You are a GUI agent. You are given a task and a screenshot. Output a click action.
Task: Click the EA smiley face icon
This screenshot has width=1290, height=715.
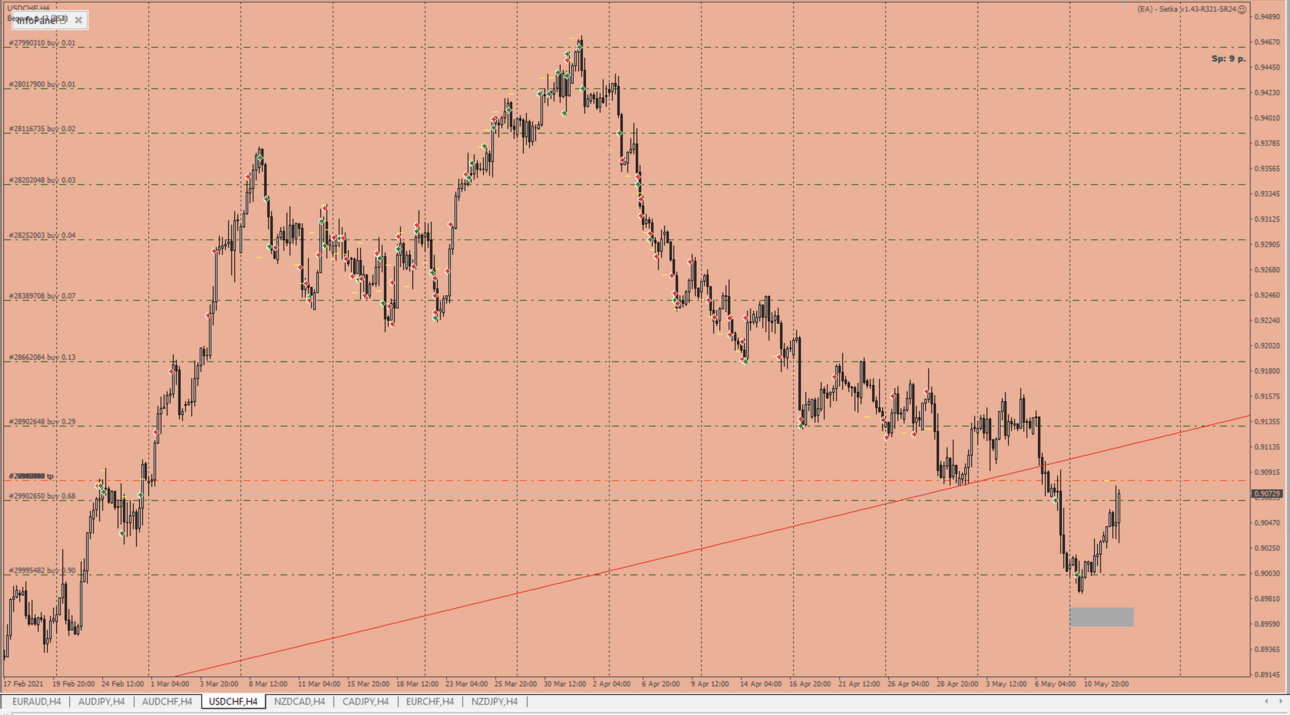1242,9
